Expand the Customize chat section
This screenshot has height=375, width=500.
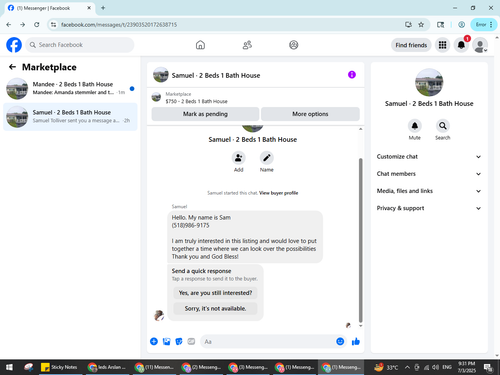[x=429, y=157]
